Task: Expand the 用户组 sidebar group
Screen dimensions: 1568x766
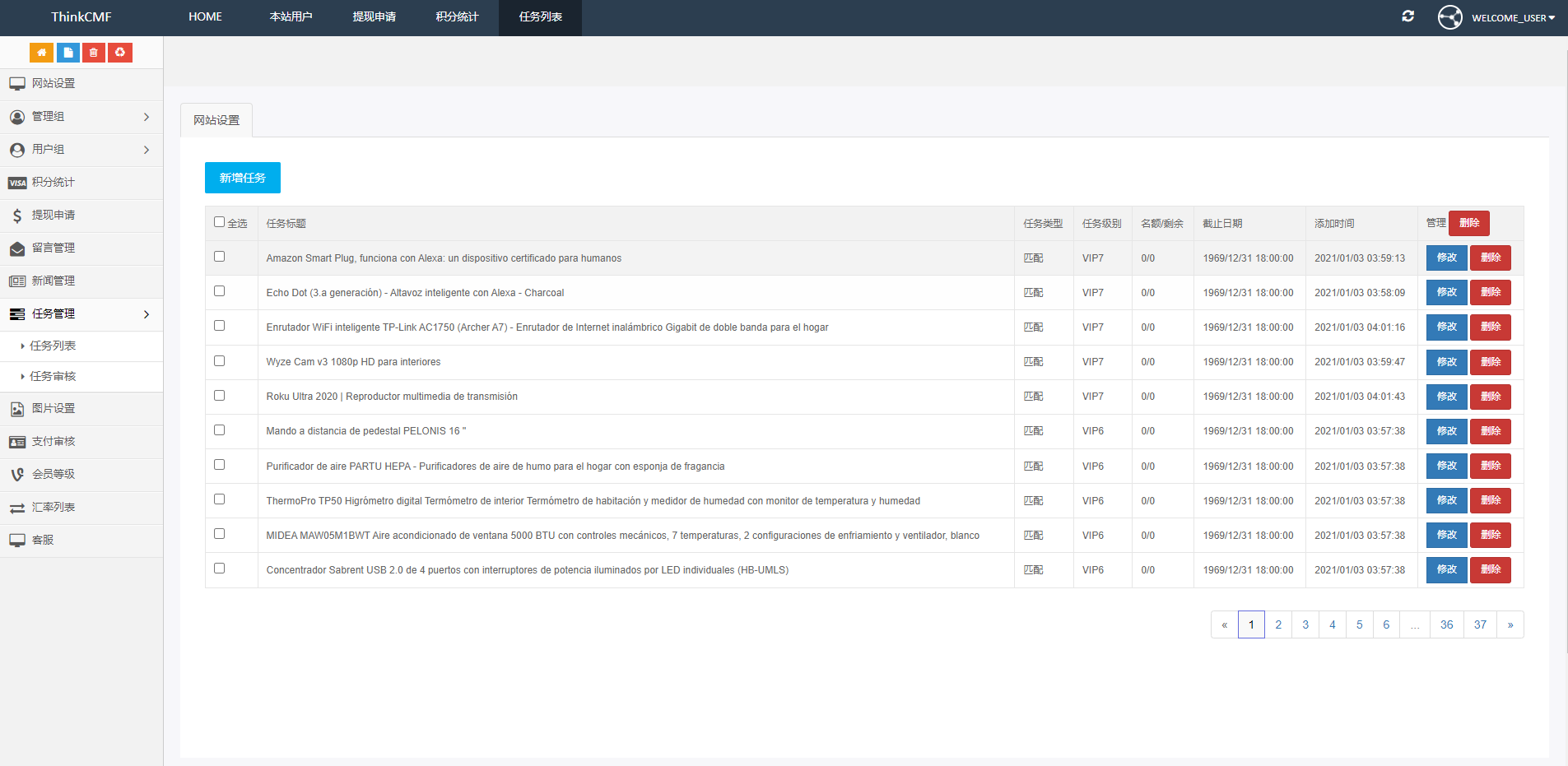Action: (81, 150)
